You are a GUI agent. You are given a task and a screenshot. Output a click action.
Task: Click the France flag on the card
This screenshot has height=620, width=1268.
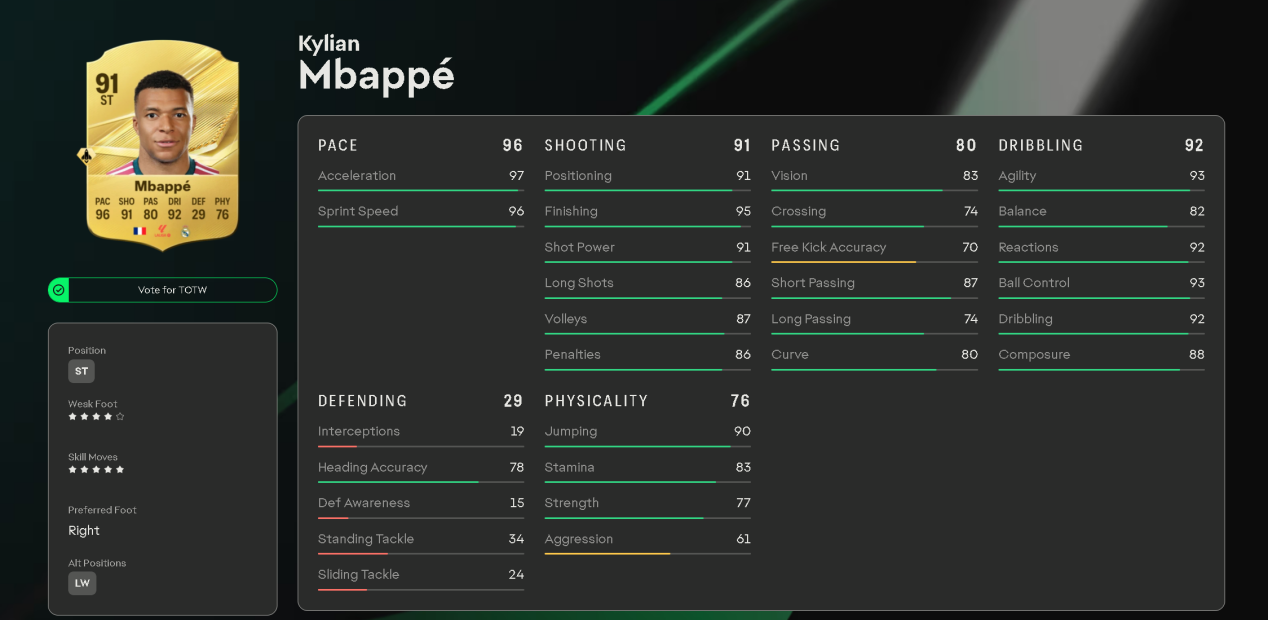tap(140, 231)
